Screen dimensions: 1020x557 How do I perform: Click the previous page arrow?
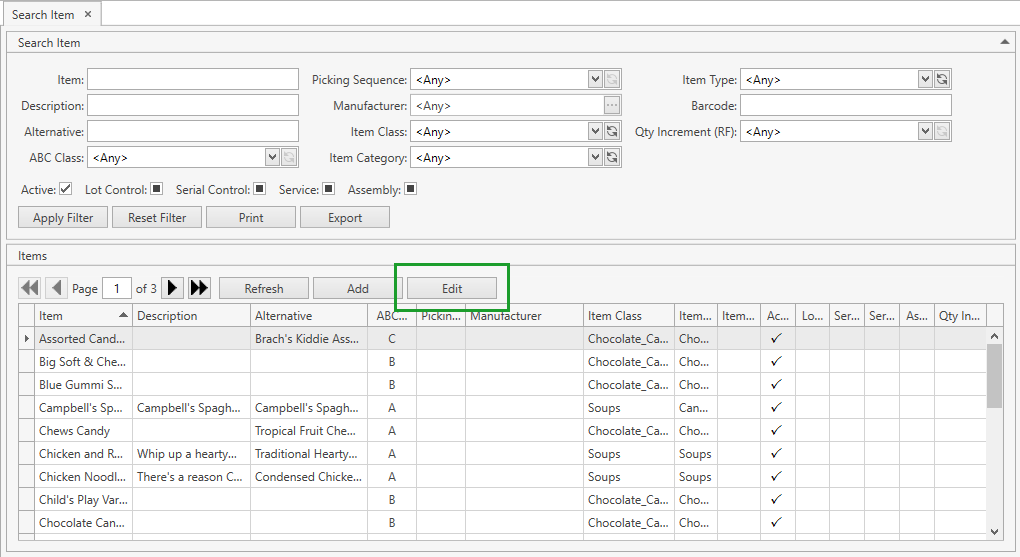click(x=57, y=288)
